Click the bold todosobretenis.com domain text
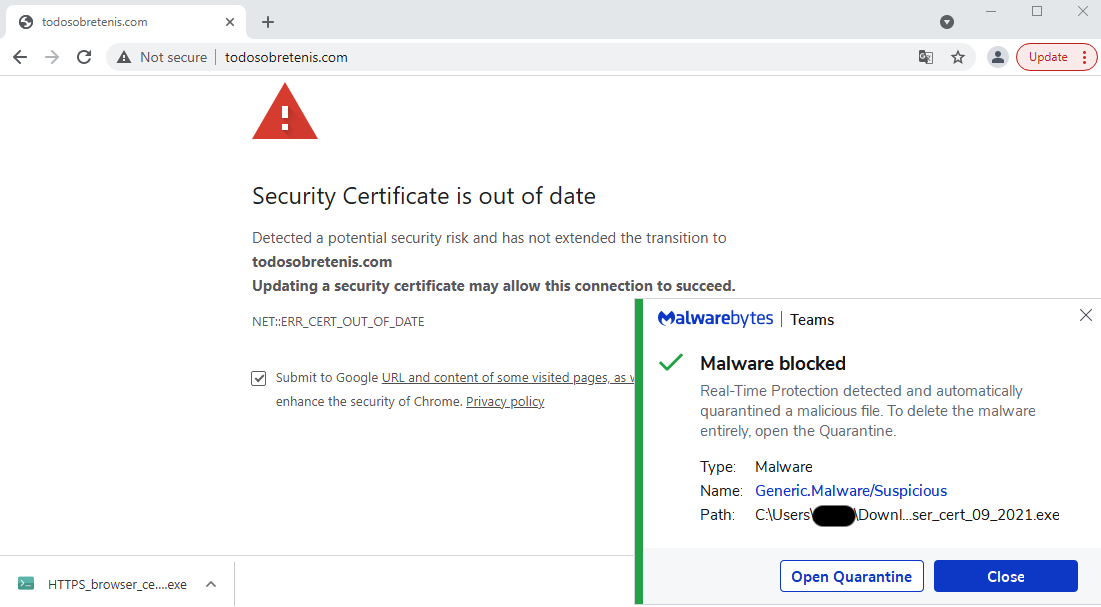 click(x=322, y=261)
